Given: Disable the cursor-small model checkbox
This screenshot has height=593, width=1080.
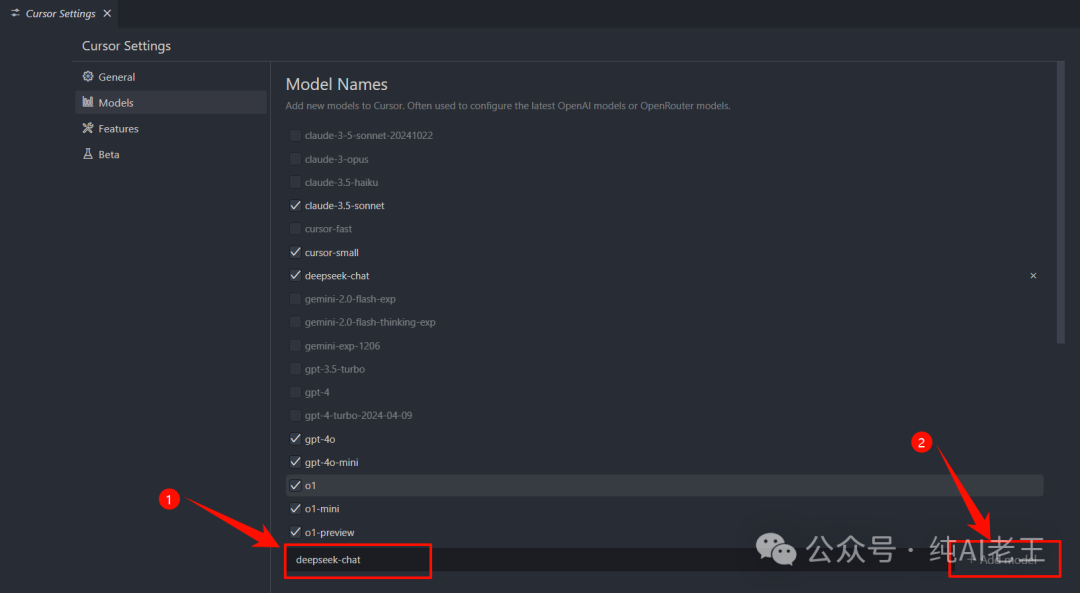Looking at the screenshot, I should tap(295, 253).
